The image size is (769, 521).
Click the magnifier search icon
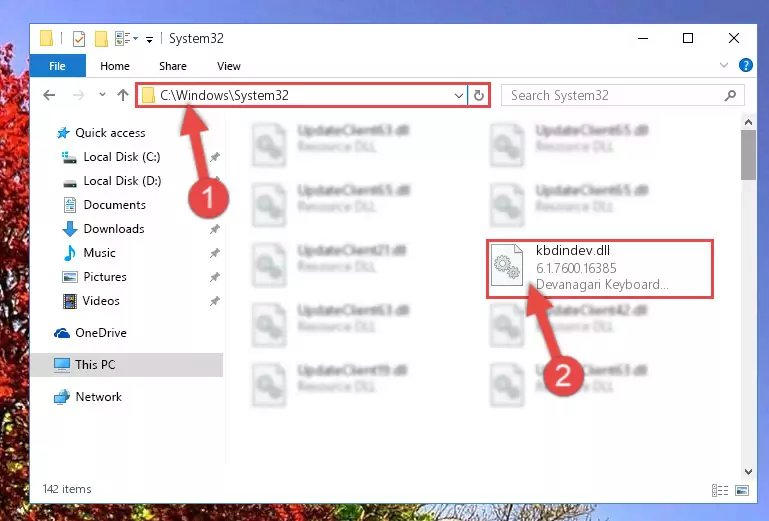point(730,95)
